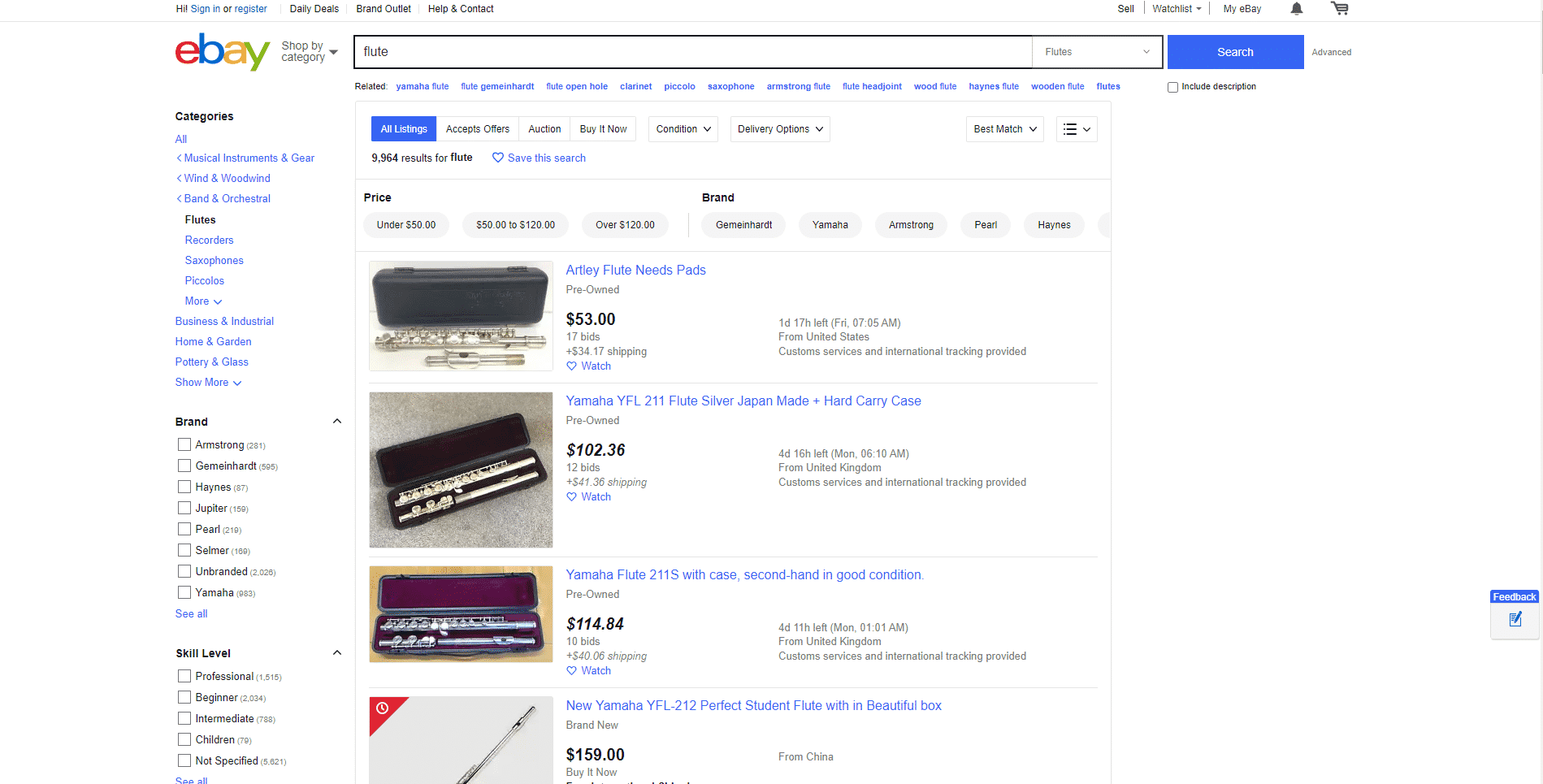Viewport: 1543px width, 784px height.
Task: Open the shopping cart icon
Action: (x=1340, y=9)
